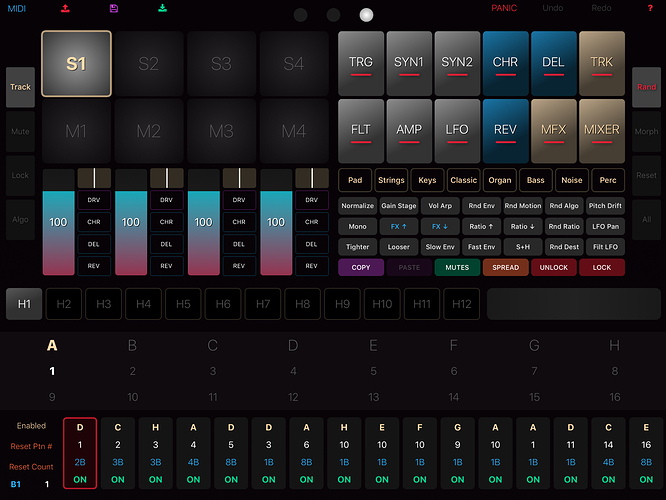Click Undo in the top bar

click(553, 8)
